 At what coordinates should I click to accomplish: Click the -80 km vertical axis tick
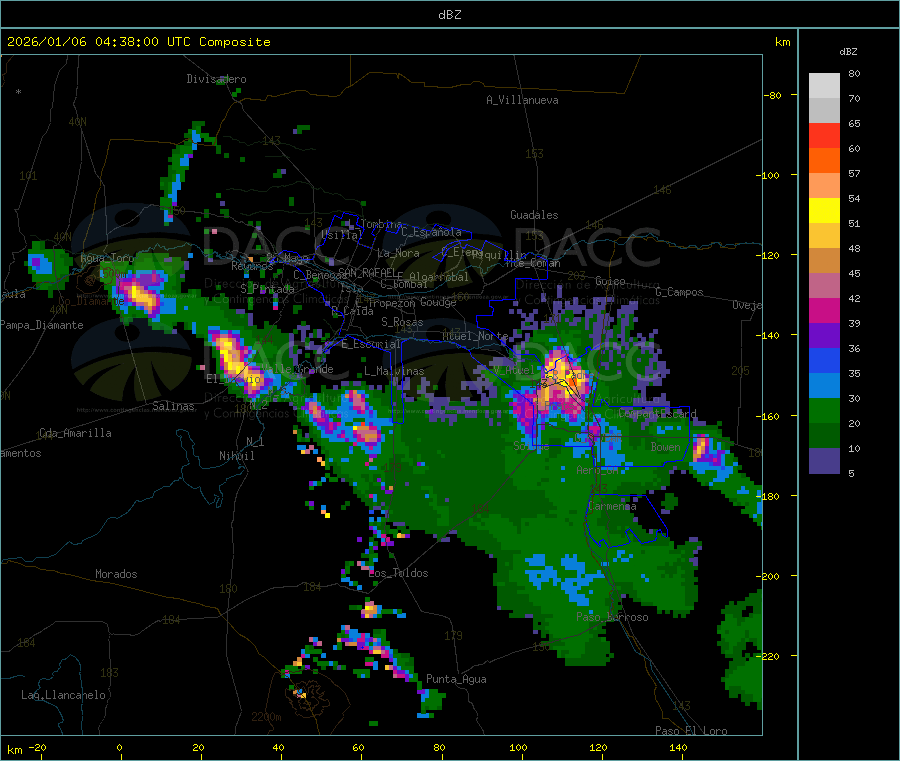pos(773,95)
